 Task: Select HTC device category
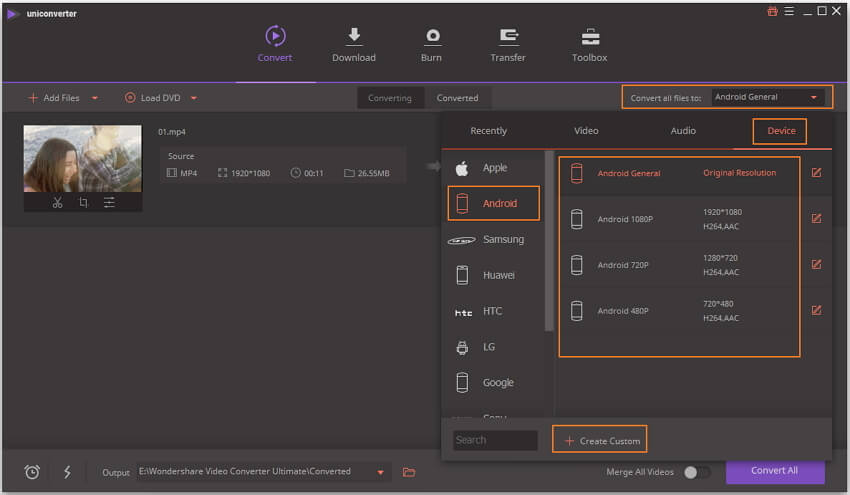tap(493, 311)
